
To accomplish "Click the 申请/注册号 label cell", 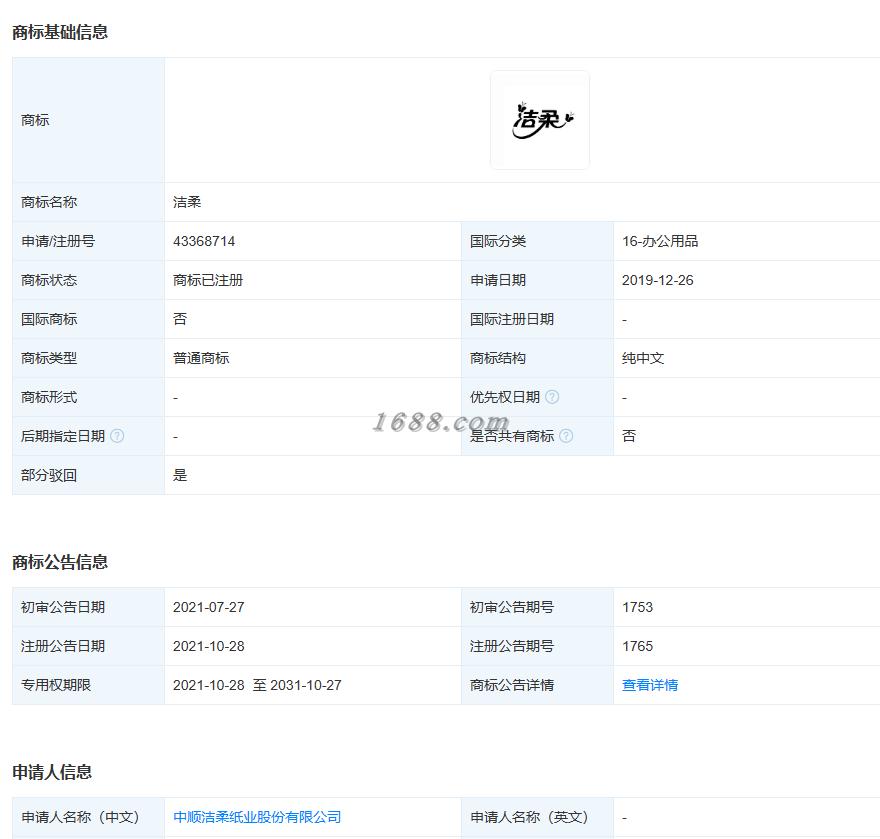I will pos(88,241).
